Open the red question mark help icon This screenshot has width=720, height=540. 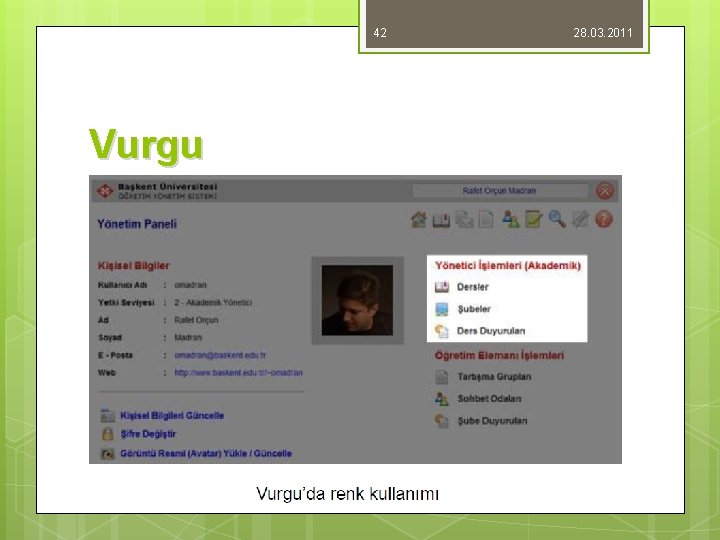pos(604,219)
